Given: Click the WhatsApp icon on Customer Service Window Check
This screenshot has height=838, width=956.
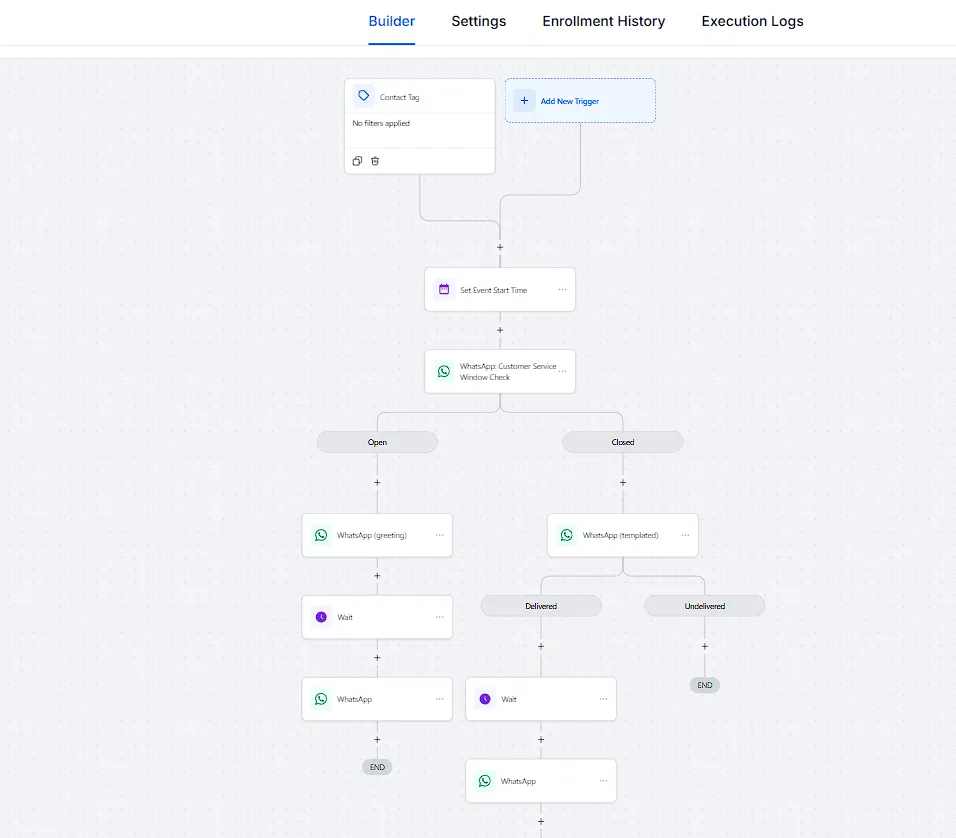Looking at the screenshot, I should tap(444, 371).
